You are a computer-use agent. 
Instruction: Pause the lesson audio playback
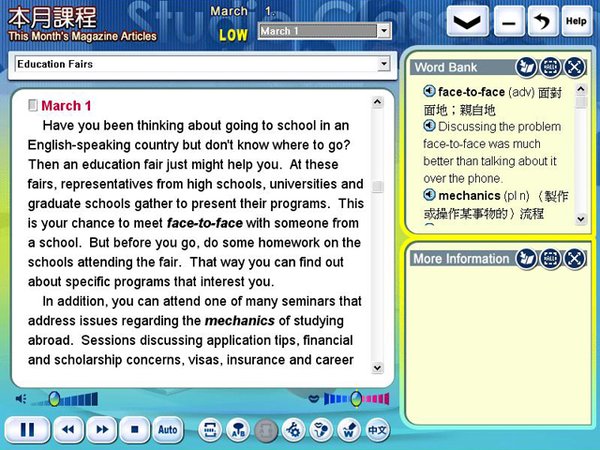click(x=27, y=429)
